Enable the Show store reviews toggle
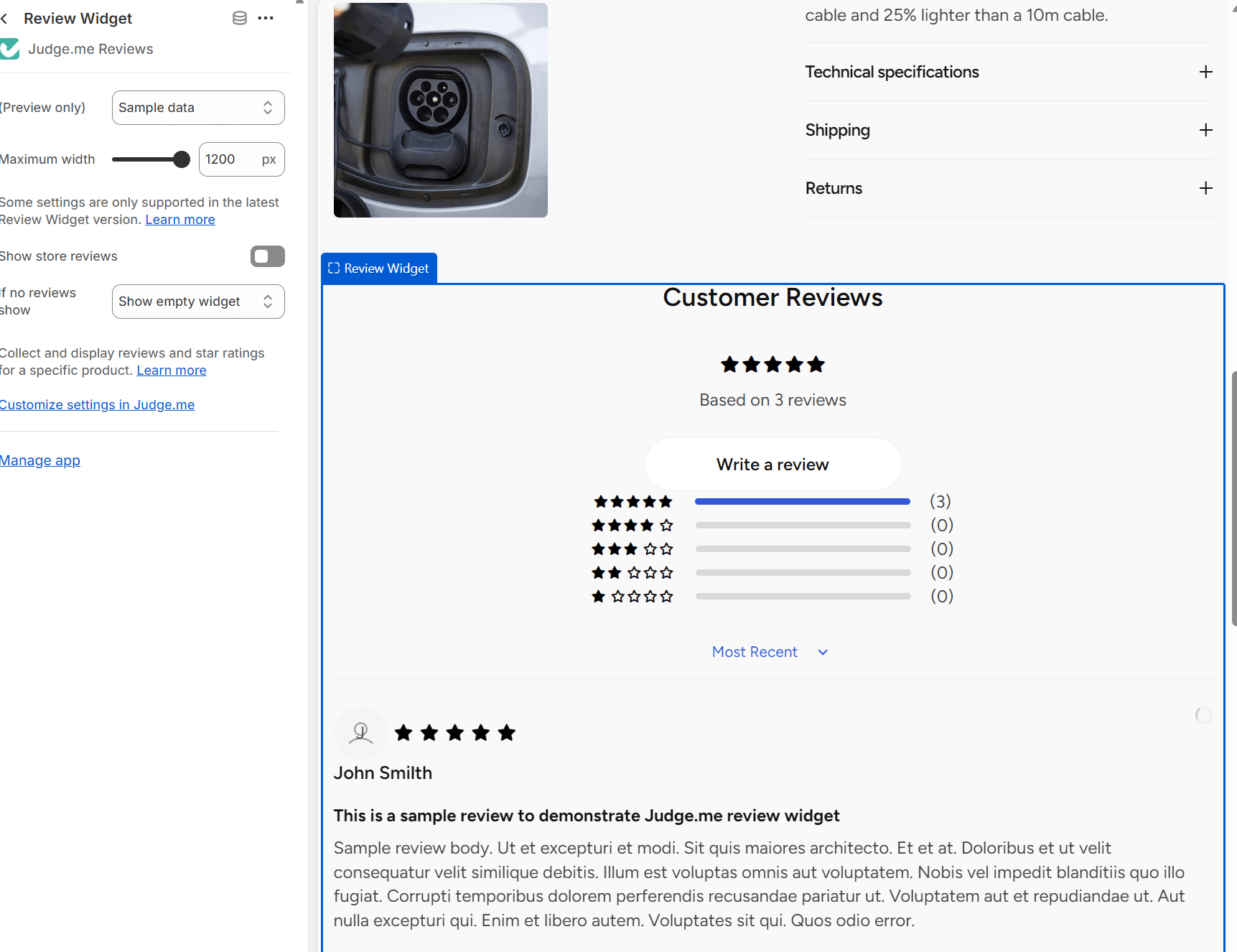This screenshot has height=952, width=1237. click(x=267, y=256)
